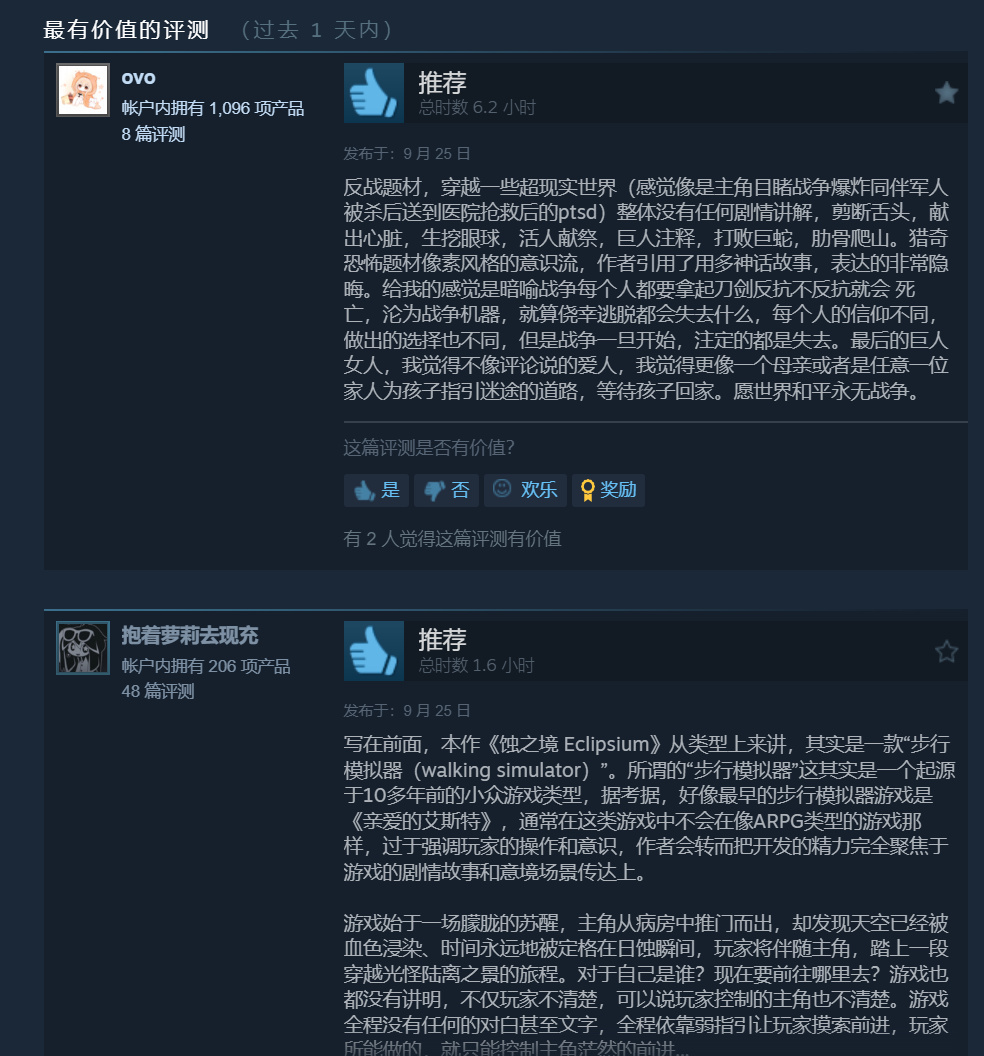Mark ovo's review as 欢乐 (funny)

tap(525, 490)
